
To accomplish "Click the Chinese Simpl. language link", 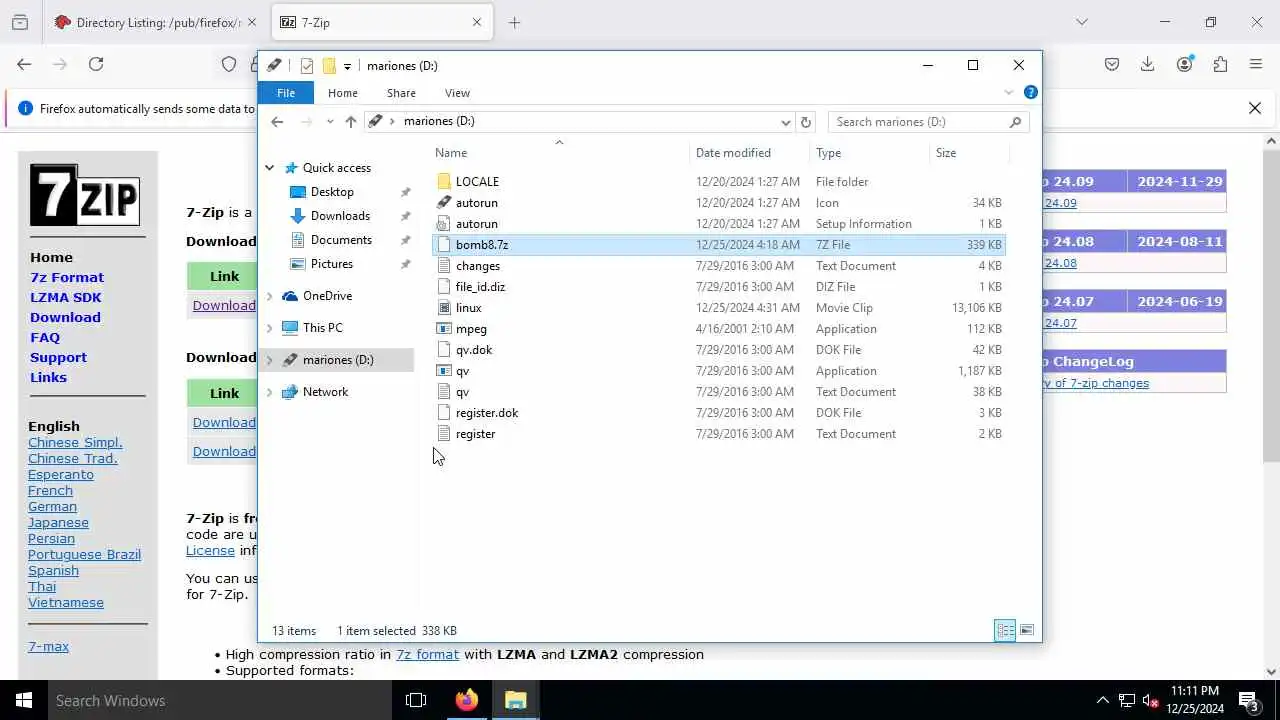I will 75,442.
